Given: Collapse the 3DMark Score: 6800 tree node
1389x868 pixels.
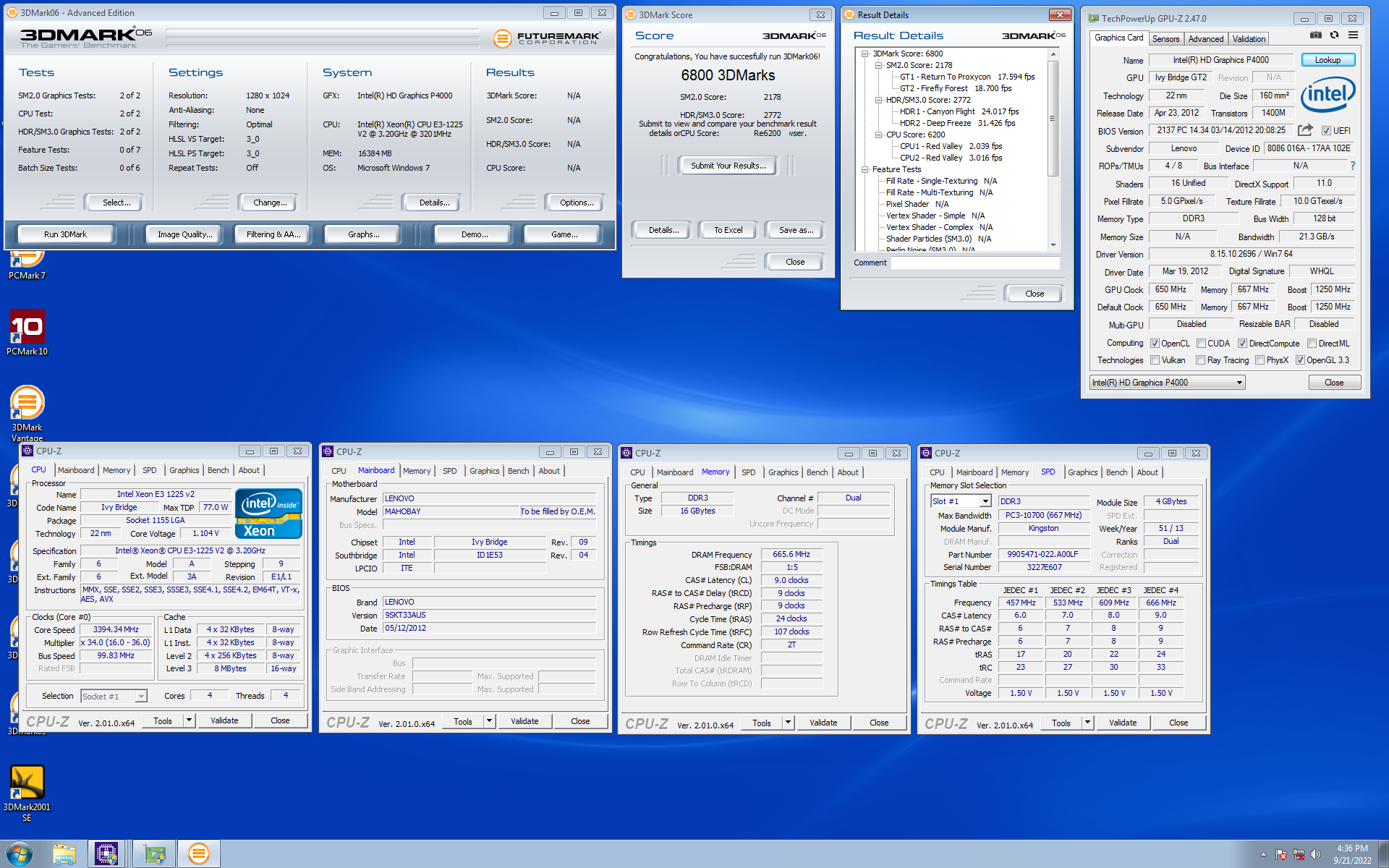Looking at the screenshot, I should point(865,54).
